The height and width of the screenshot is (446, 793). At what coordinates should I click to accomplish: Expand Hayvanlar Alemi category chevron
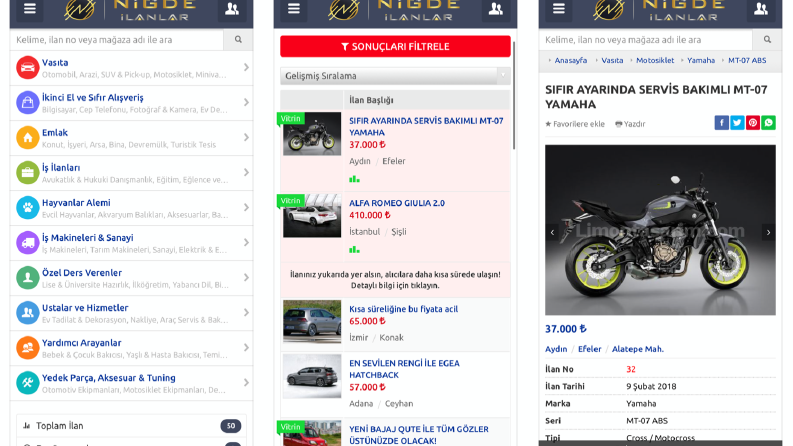(246, 207)
